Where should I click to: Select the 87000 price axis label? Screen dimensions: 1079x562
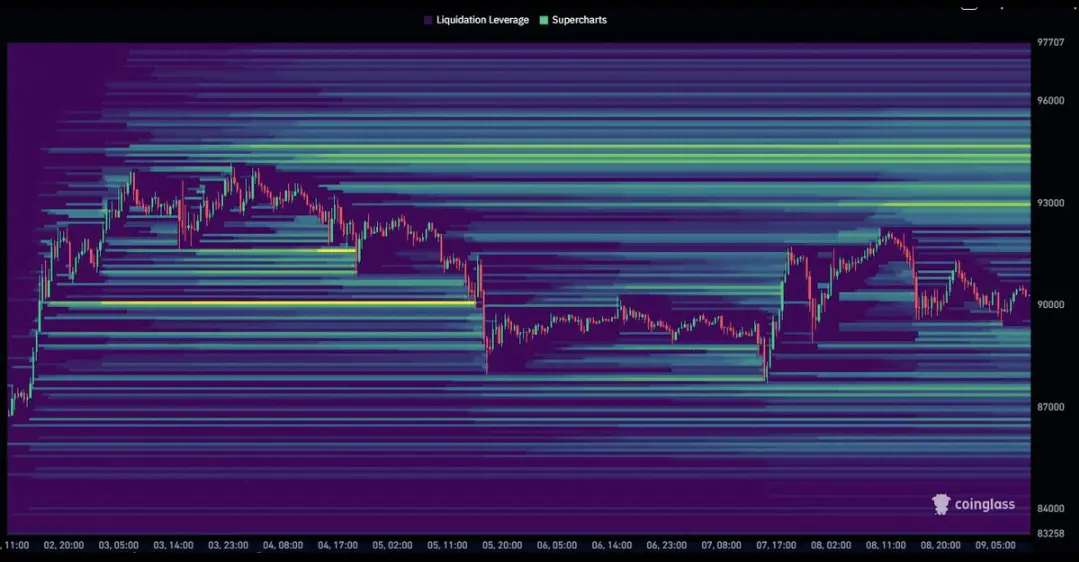pos(1051,407)
